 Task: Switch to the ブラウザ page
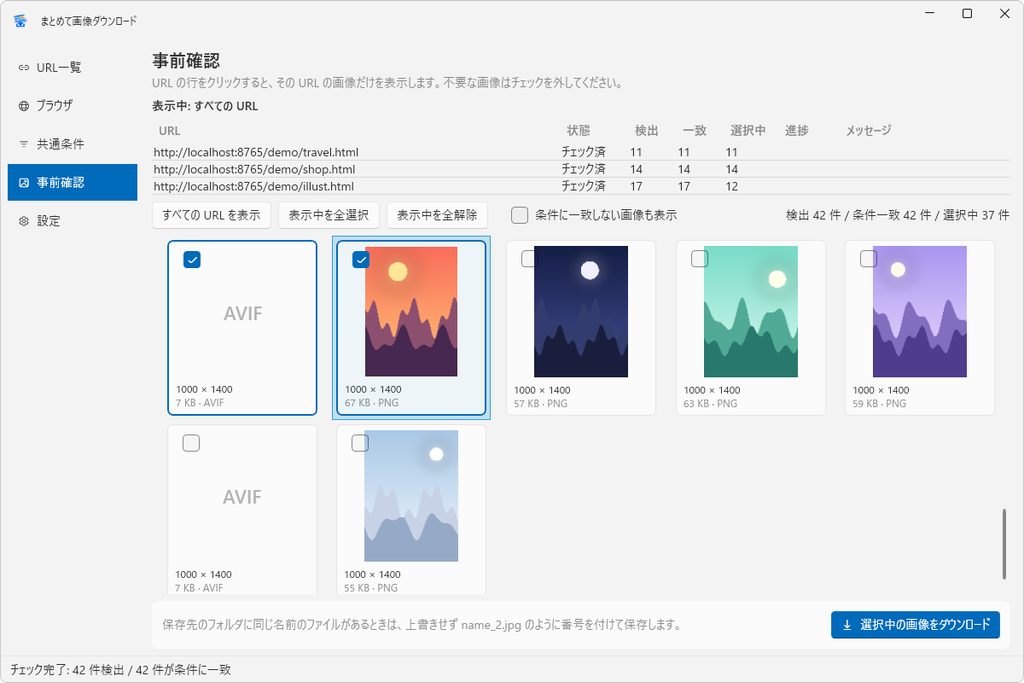72,106
